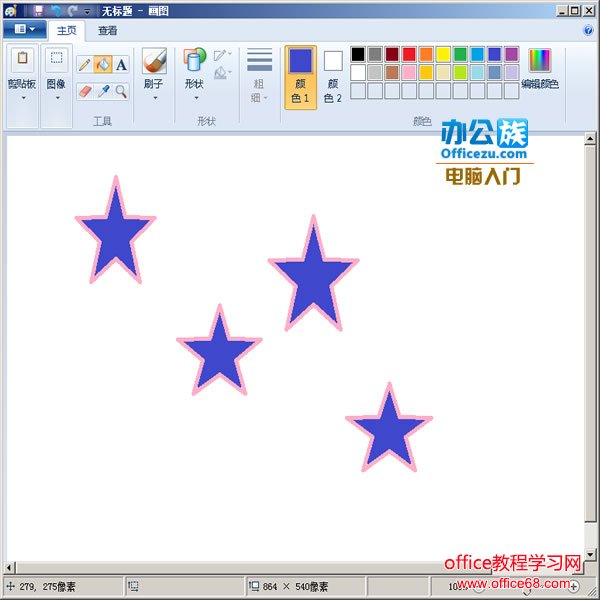Image resolution: width=600 pixels, height=600 pixels.
Task: Pick the light gray color swatch
Action: click(375, 73)
